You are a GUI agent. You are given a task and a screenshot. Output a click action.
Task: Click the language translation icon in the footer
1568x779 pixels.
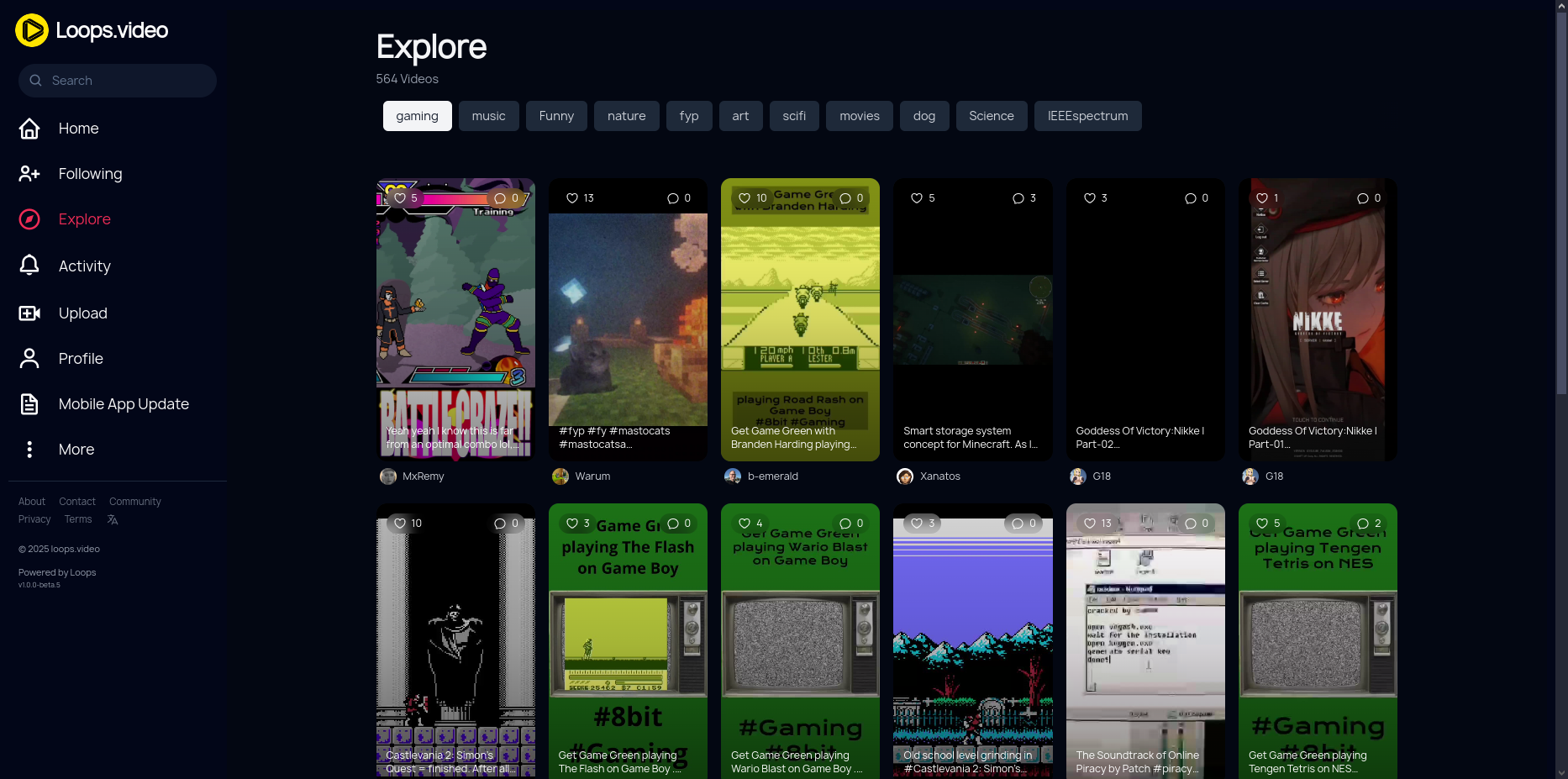click(x=112, y=519)
